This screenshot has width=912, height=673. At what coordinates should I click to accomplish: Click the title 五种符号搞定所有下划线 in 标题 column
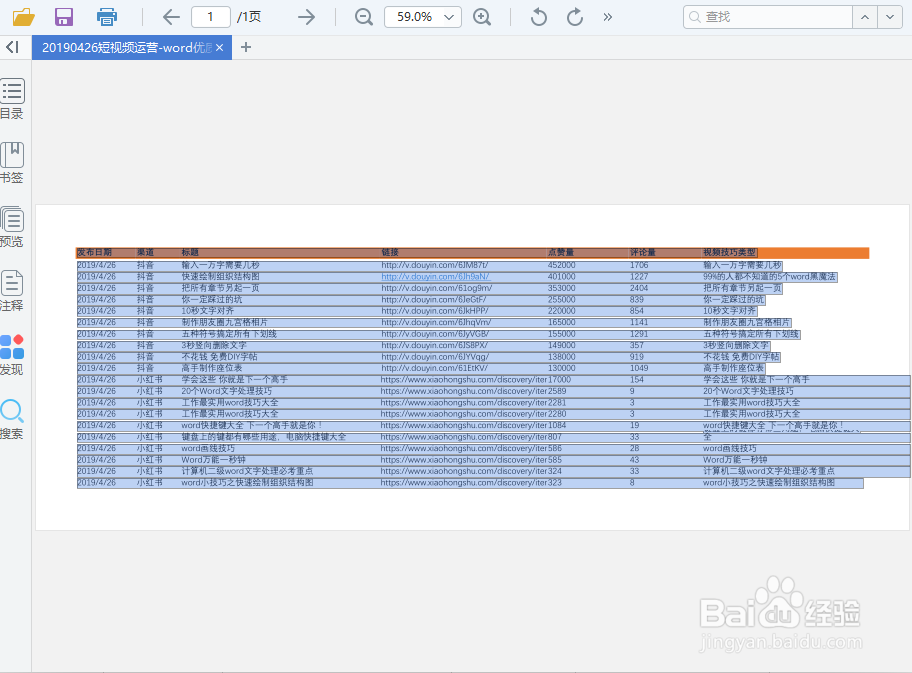click(x=229, y=334)
